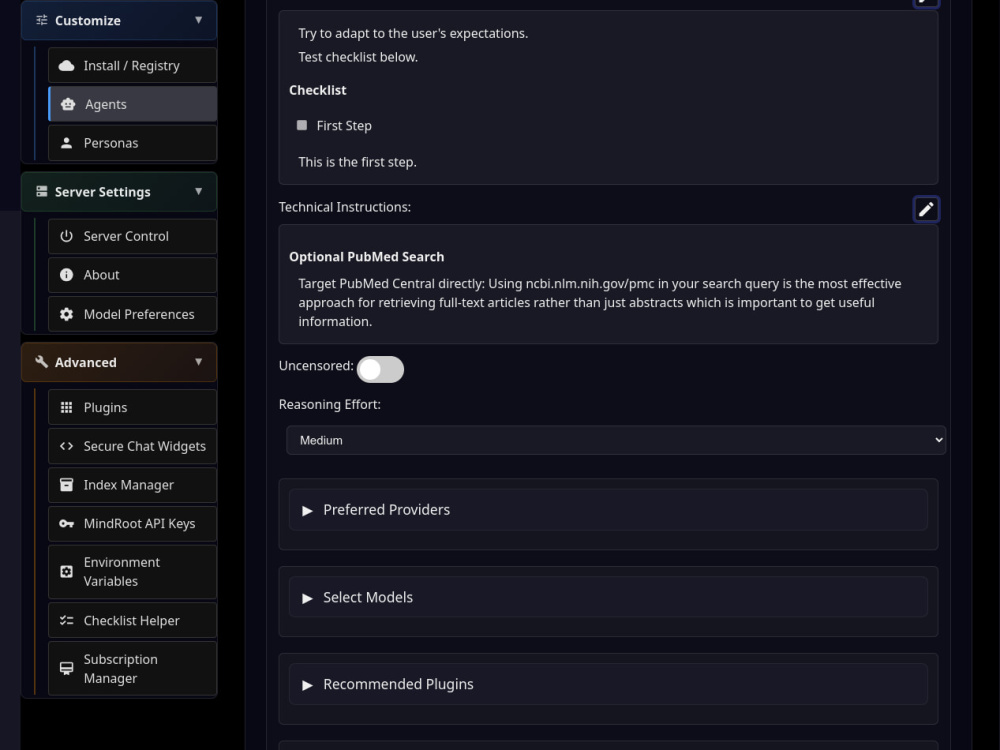Collapse the Advanced group arrow
Image resolution: width=1000 pixels, height=750 pixels.
click(198, 362)
